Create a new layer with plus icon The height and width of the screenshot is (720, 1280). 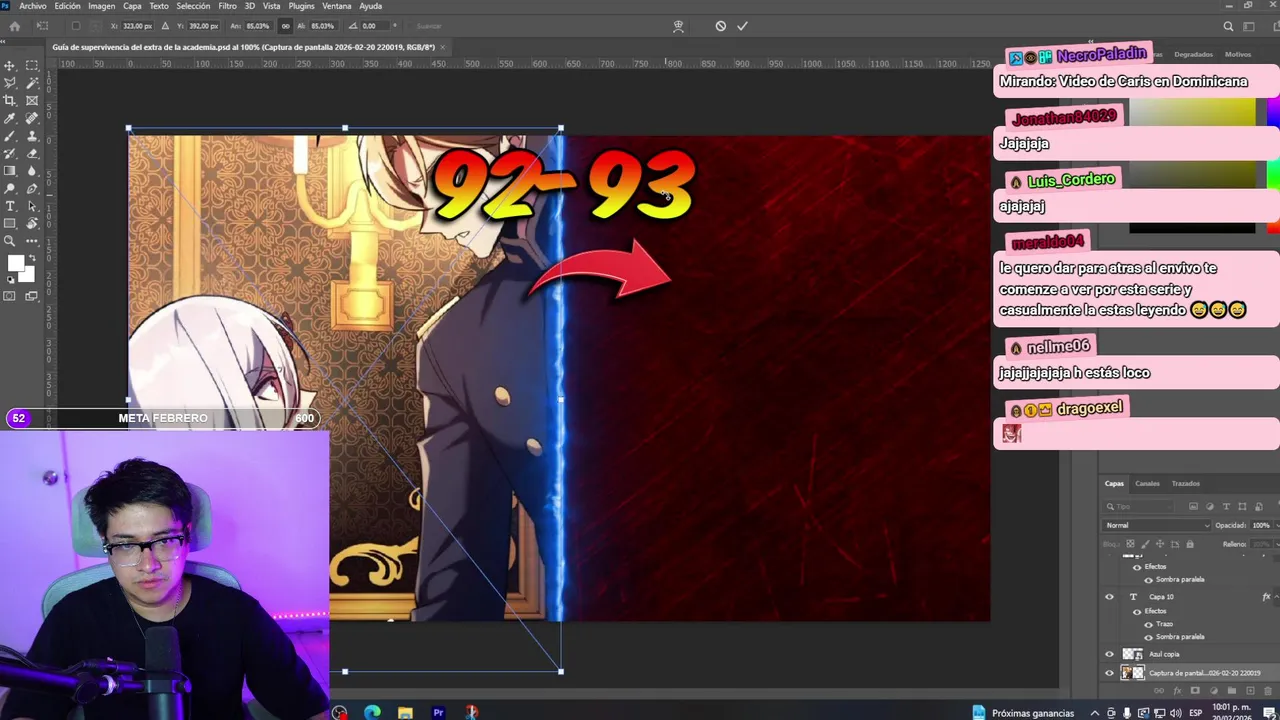click(x=1250, y=690)
